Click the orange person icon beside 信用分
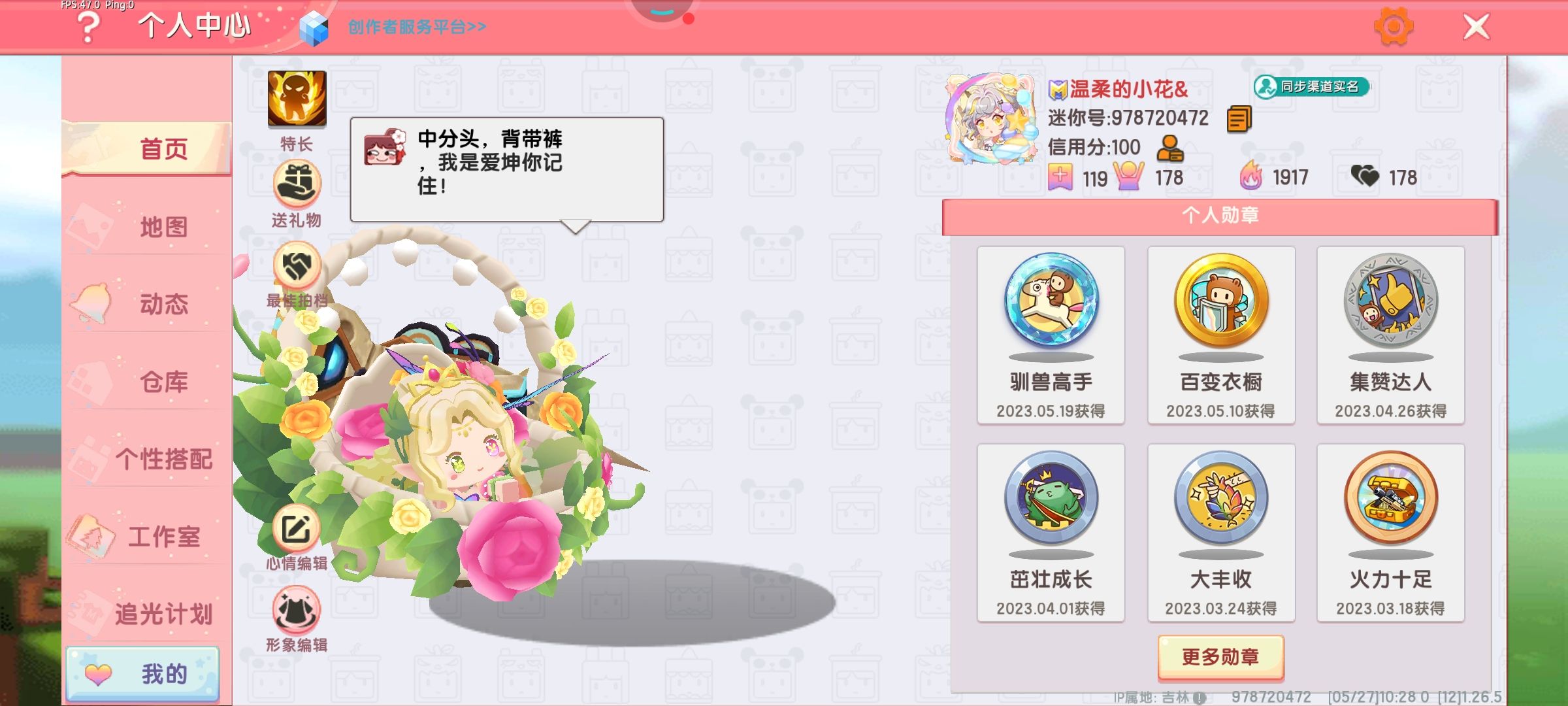1568x706 pixels. [x=1169, y=148]
